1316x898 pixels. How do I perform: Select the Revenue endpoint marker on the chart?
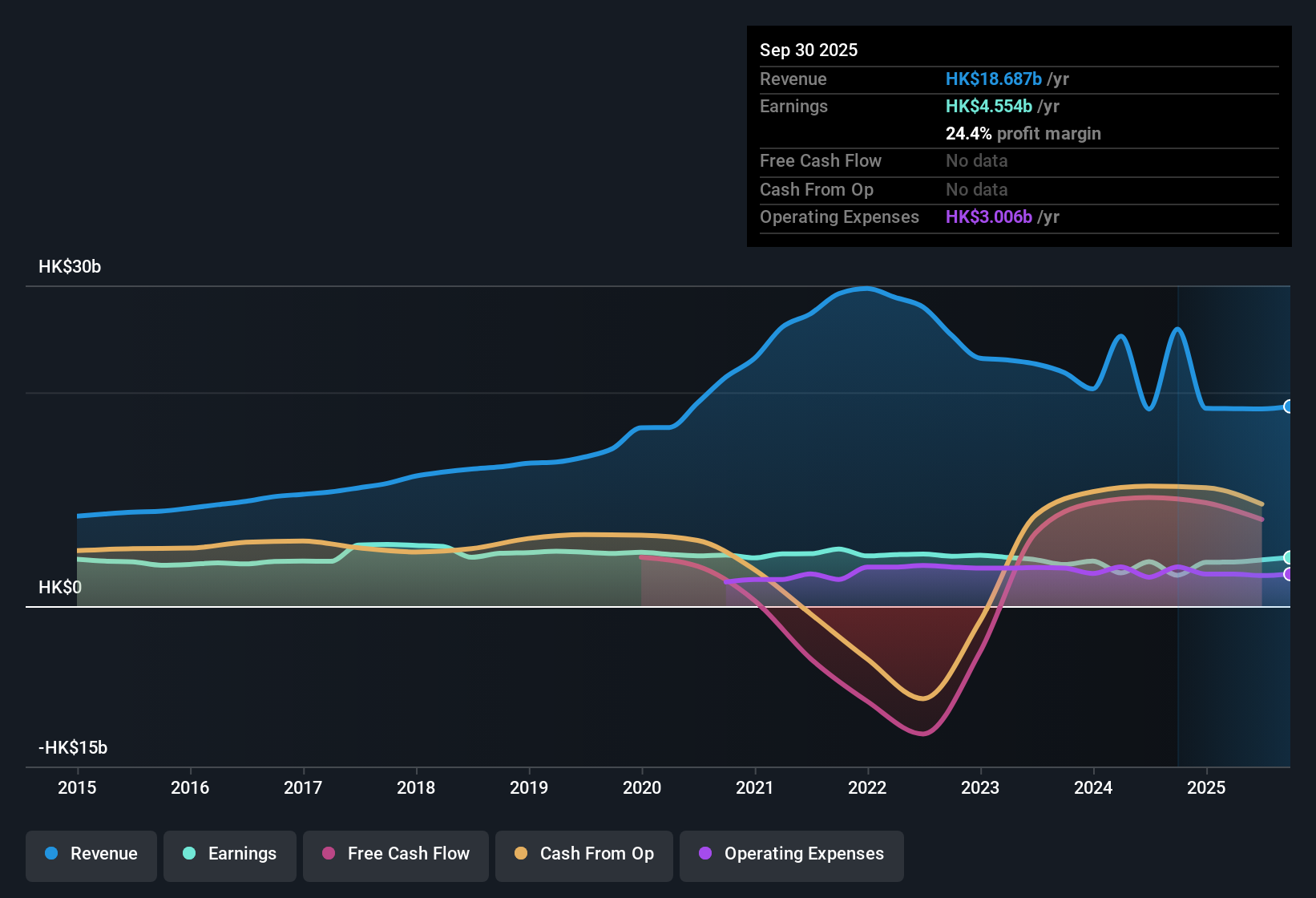(1289, 407)
